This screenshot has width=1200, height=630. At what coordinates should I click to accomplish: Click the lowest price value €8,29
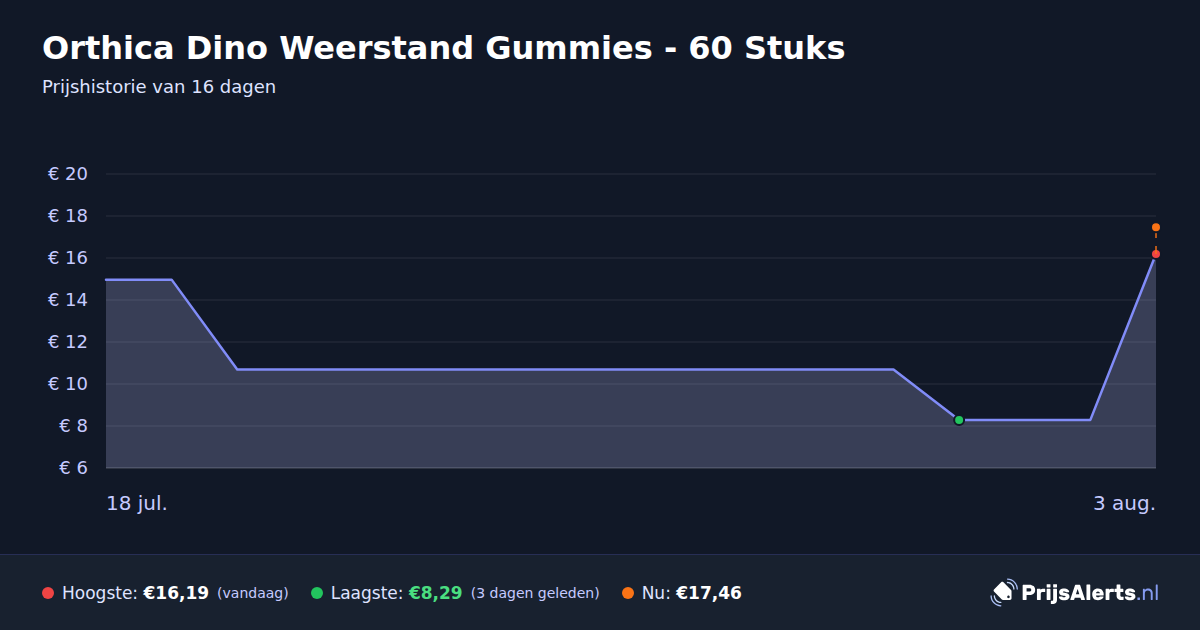click(x=435, y=593)
